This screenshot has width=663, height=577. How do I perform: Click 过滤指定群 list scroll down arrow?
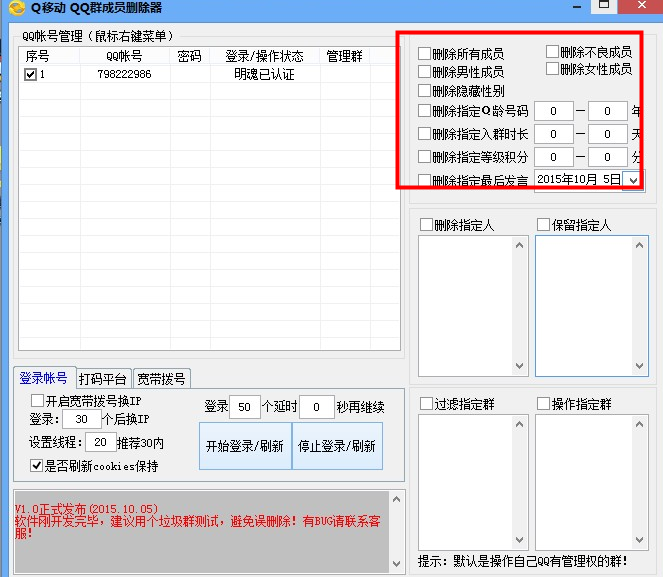tap(520, 540)
